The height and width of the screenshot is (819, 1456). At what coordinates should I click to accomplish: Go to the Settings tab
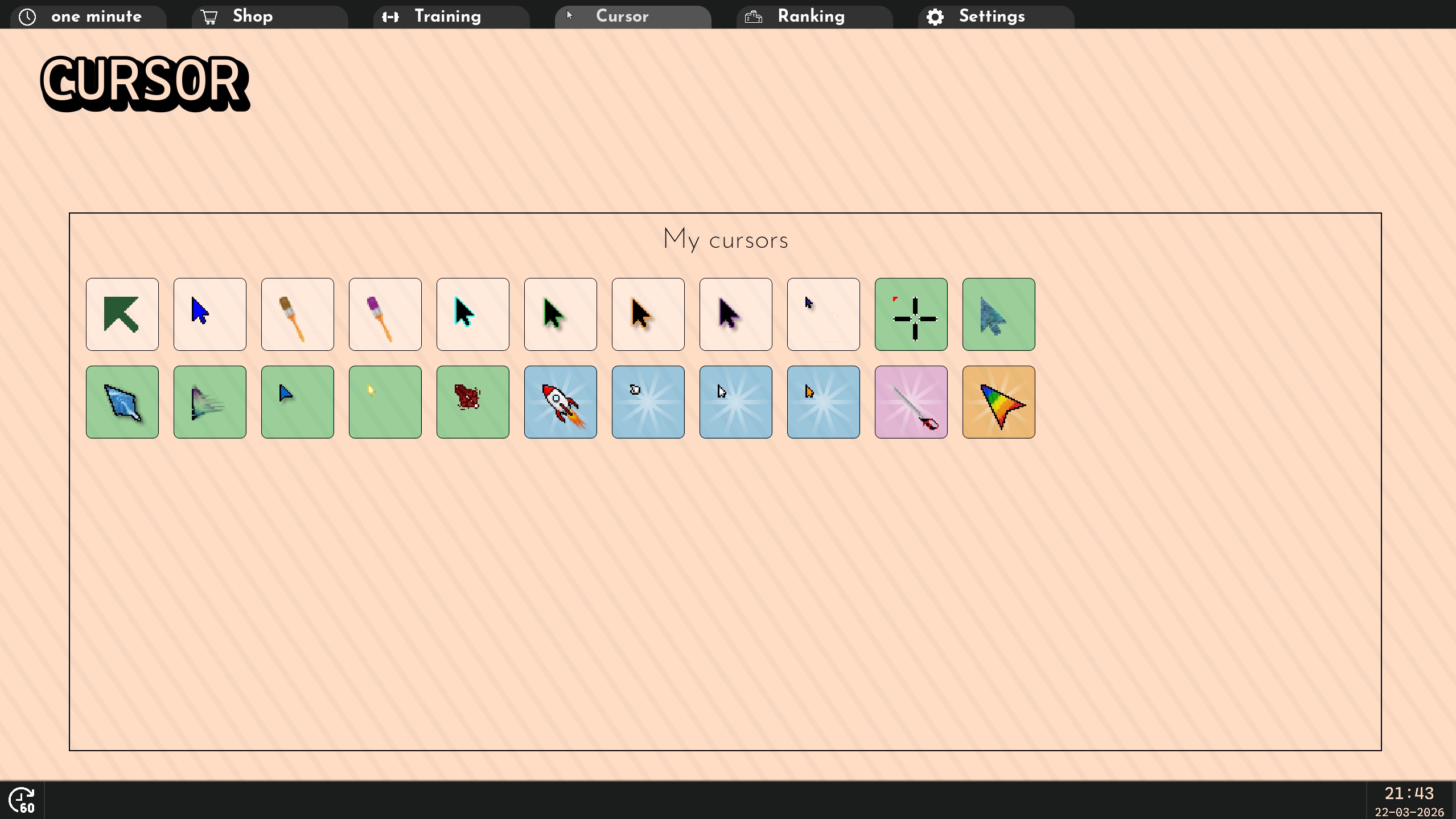coord(996,17)
